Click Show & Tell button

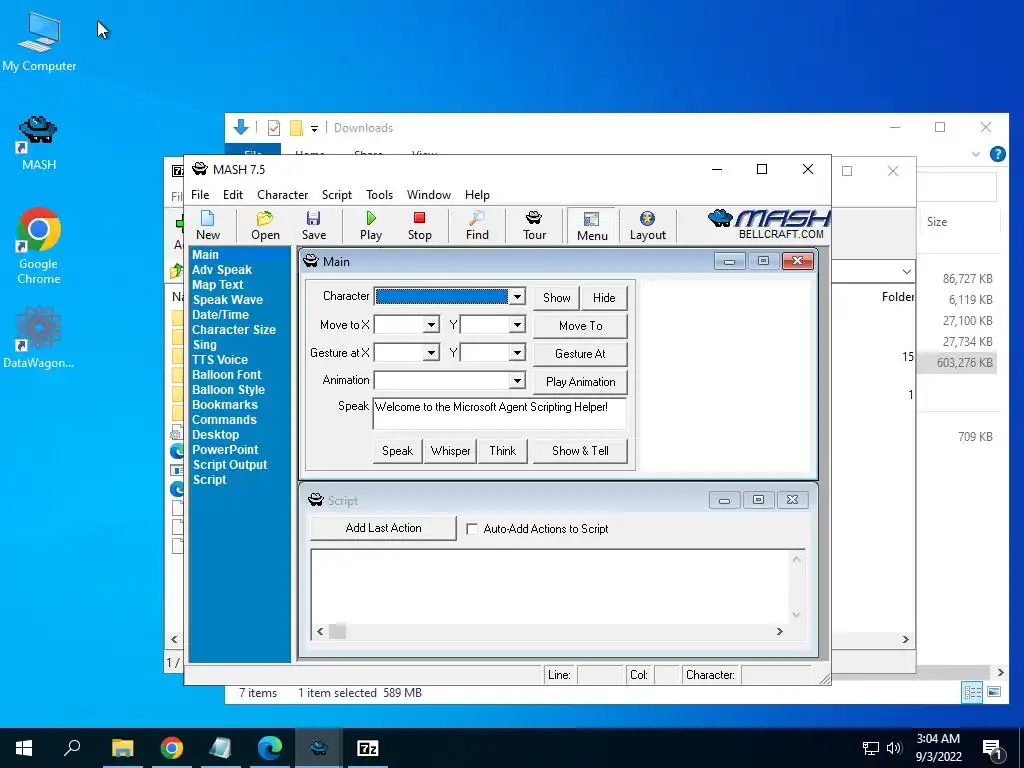pyautogui.click(x=580, y=451)
